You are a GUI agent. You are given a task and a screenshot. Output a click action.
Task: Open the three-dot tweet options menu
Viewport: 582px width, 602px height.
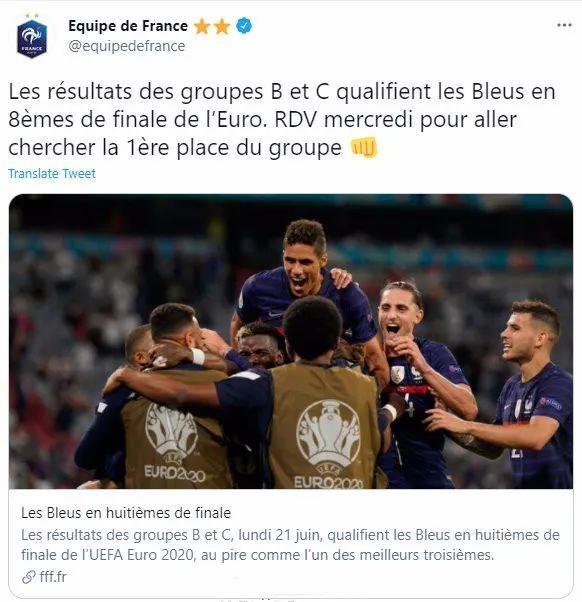click(x=564, y=25)
